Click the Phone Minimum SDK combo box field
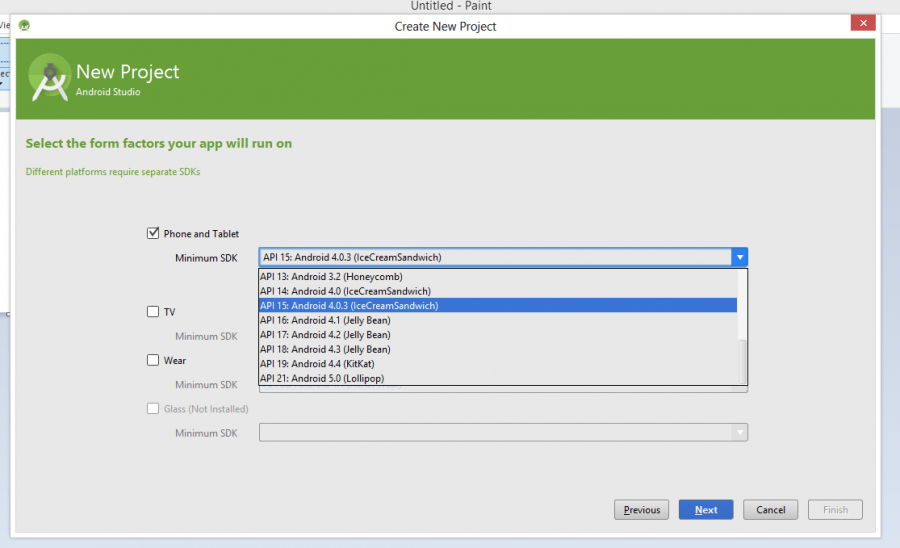 [x=494, y=257]
